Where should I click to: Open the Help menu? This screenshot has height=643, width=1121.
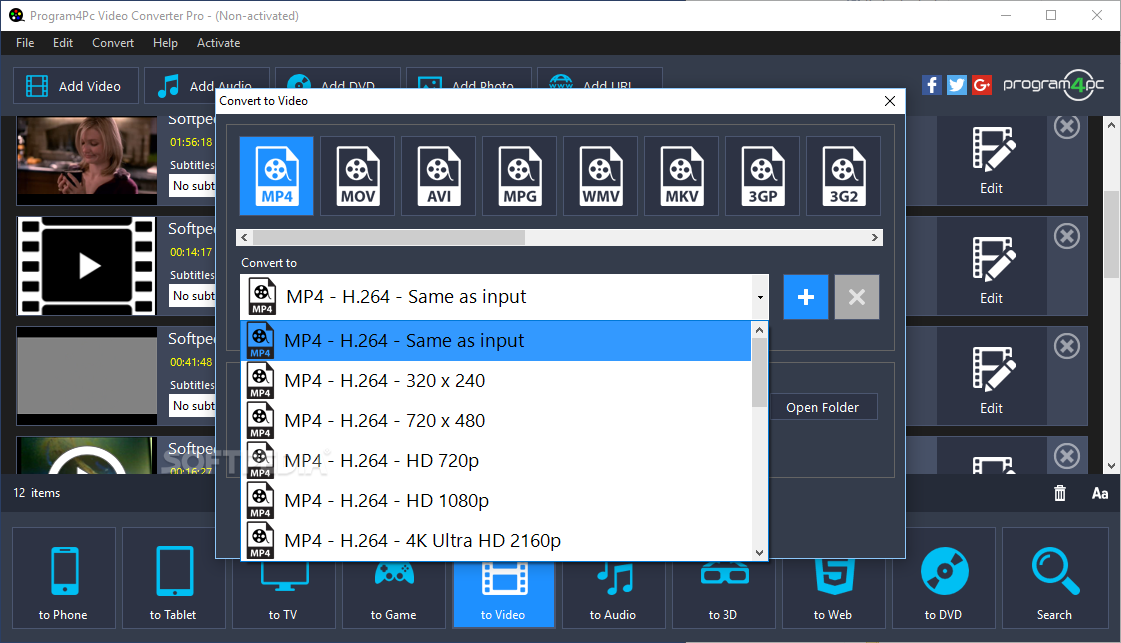pyautogui.click(x=165, y=43)
